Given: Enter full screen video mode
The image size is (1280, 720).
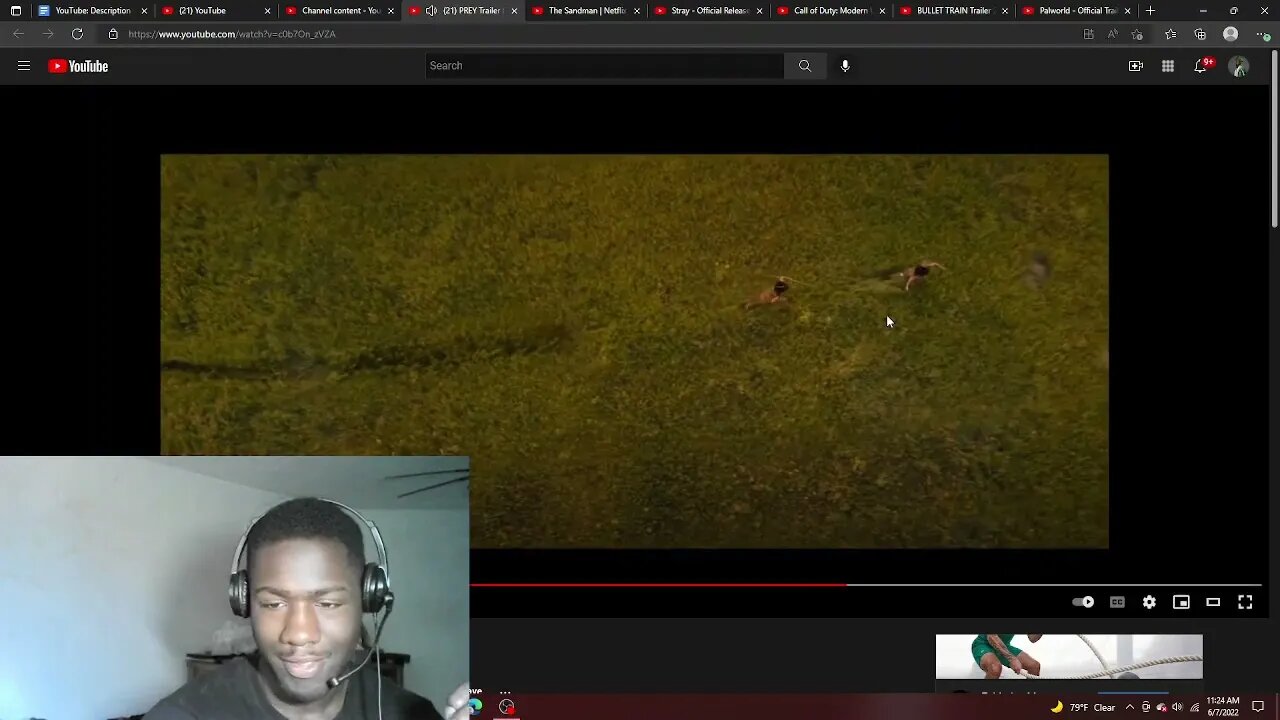Looking at the screenshot, I should pos(1245,602).
